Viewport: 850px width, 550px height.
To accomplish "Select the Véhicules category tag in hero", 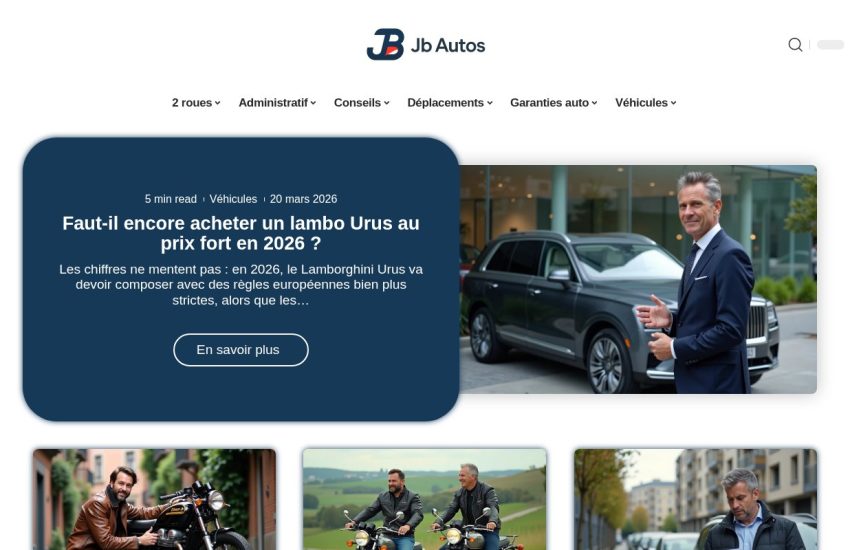I will point(233,199).
